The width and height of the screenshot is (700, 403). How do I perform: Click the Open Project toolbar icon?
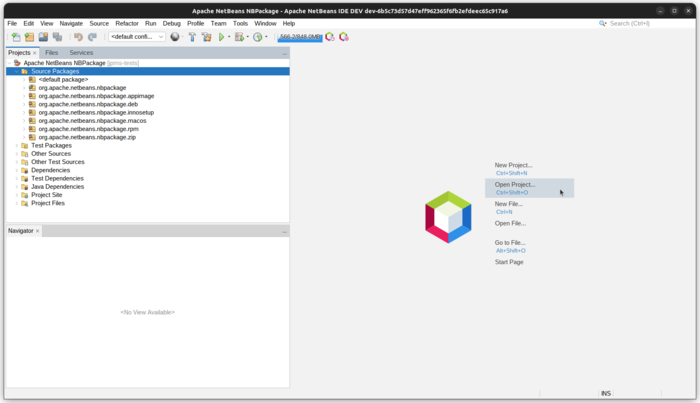[x=43, y=37]
